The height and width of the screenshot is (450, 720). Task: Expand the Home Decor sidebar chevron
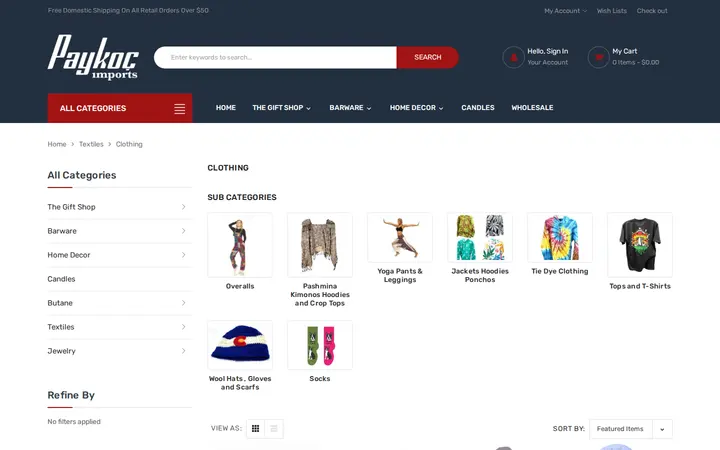pyautogui.click(x=183, y=255)
